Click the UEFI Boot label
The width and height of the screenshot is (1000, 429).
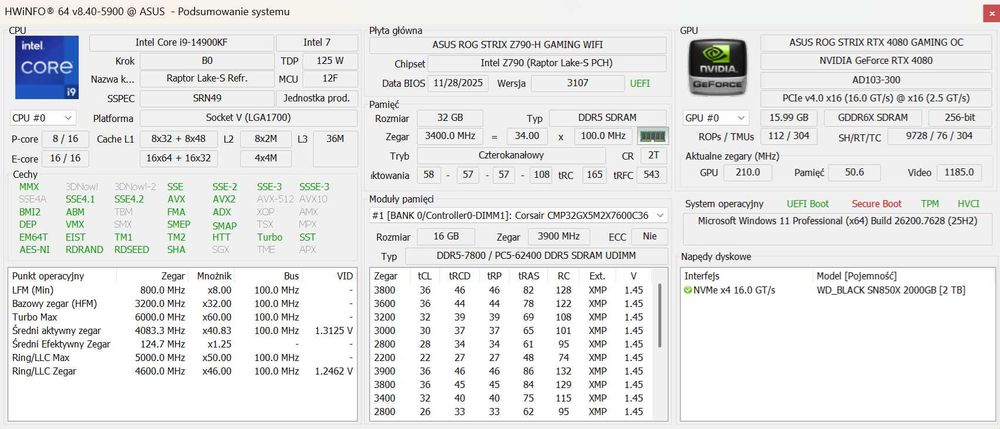(x=807, y=204)
